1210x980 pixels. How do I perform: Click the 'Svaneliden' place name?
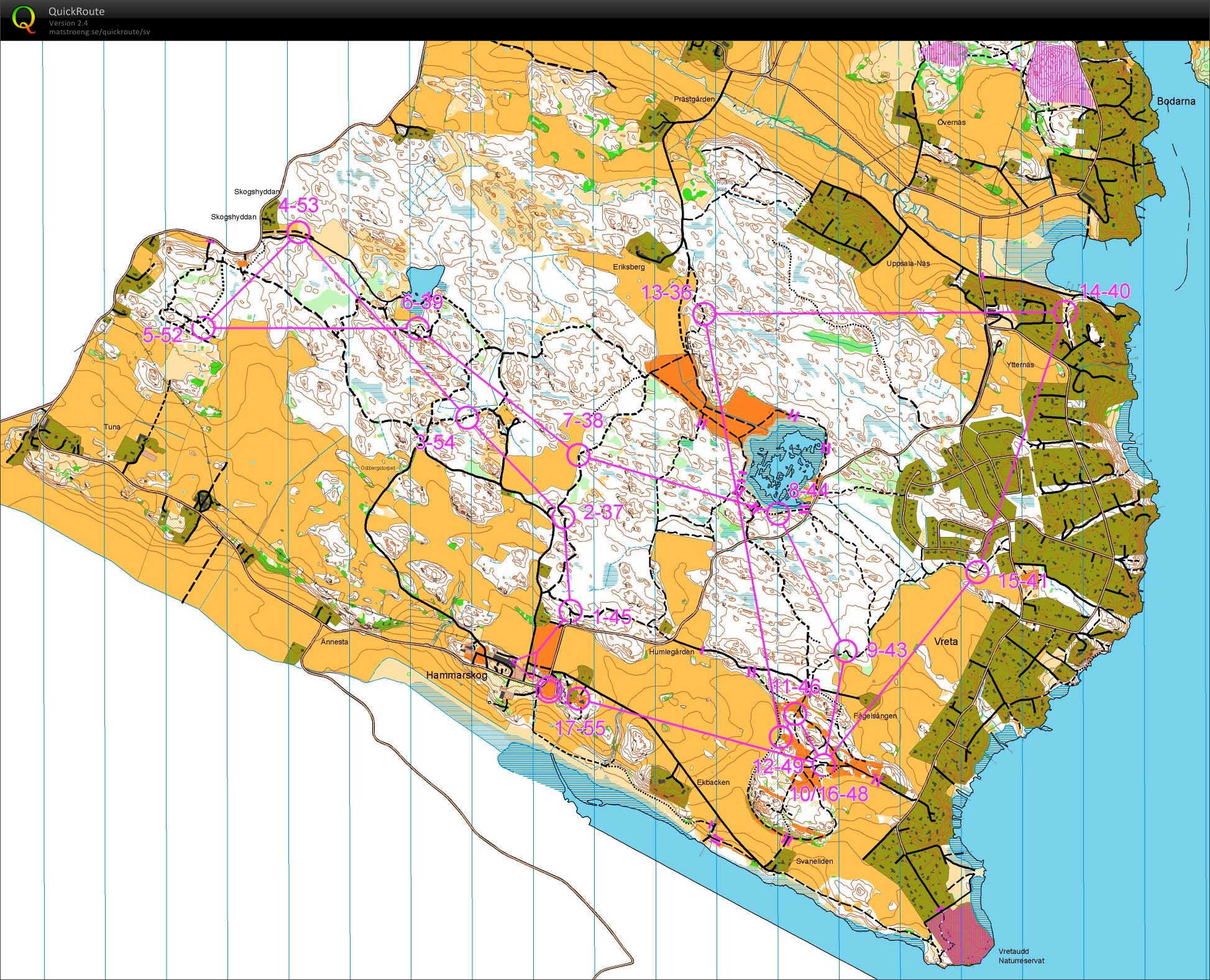pyautogui.click(x=815, y=861)
